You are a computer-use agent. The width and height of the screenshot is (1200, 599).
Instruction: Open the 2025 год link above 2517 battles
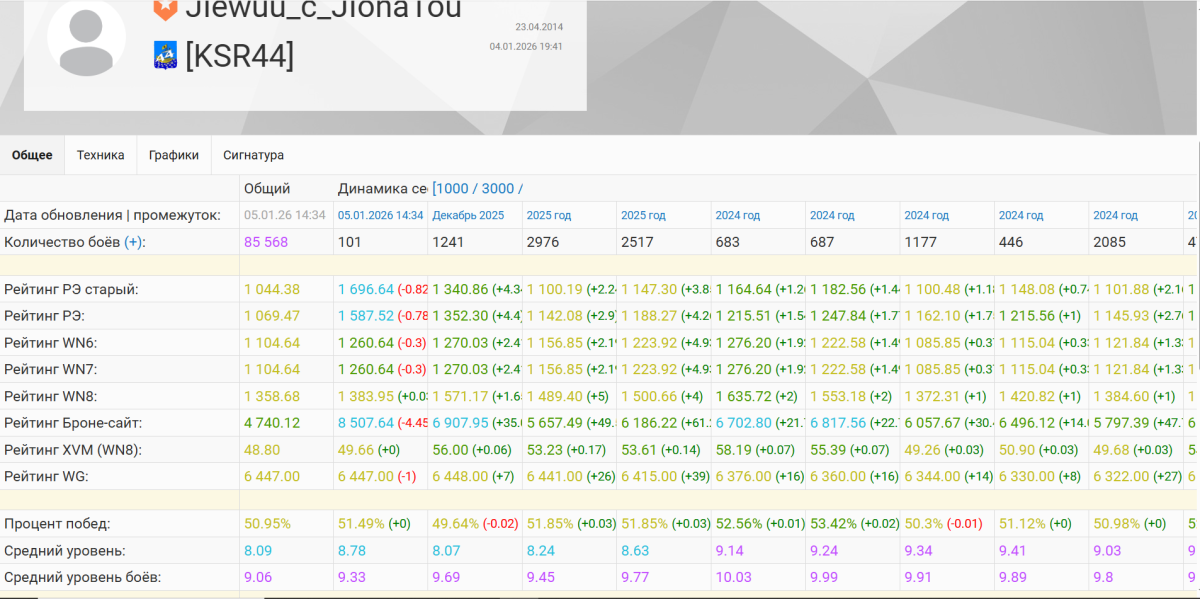(x=643, y=215)
